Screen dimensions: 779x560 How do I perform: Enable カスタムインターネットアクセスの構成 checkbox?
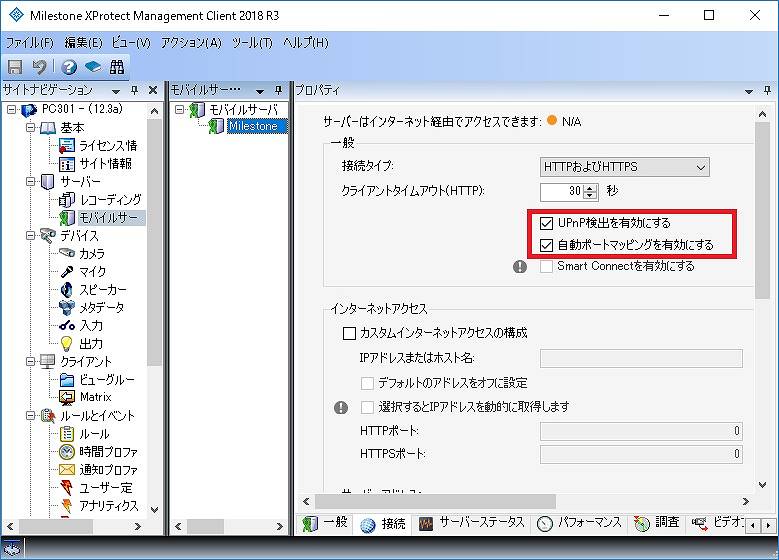coord(349,333)
